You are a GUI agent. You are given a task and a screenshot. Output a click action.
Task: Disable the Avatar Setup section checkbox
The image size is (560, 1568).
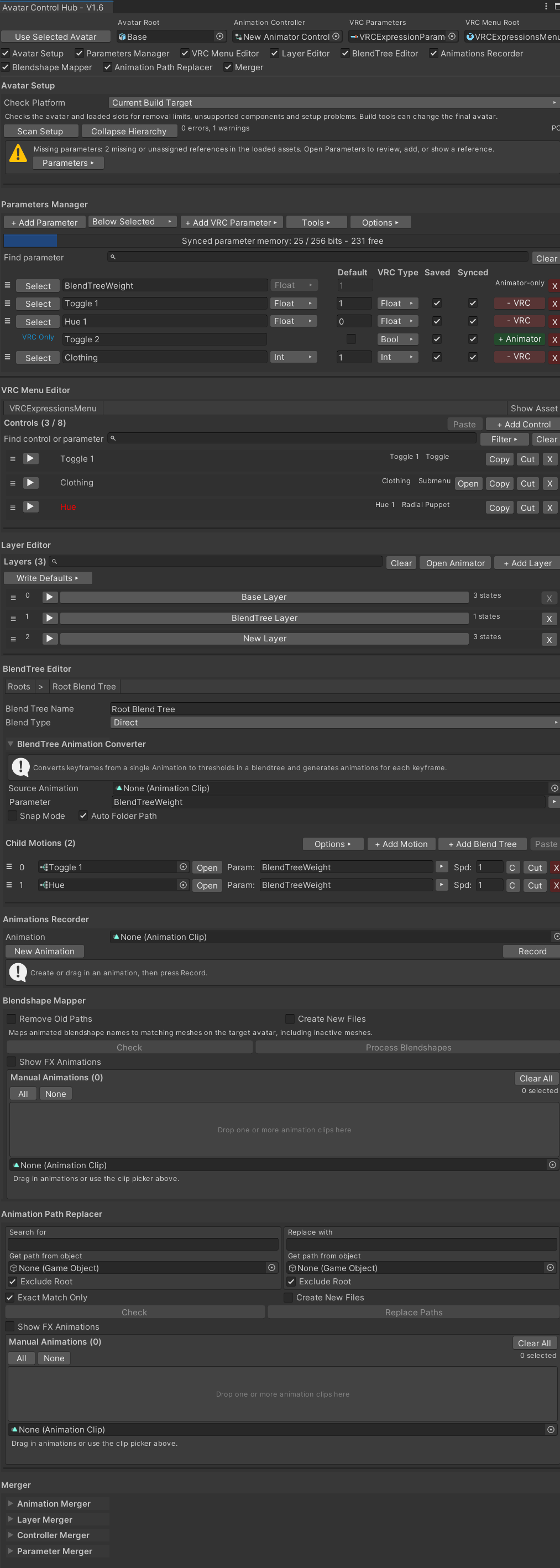6,54
